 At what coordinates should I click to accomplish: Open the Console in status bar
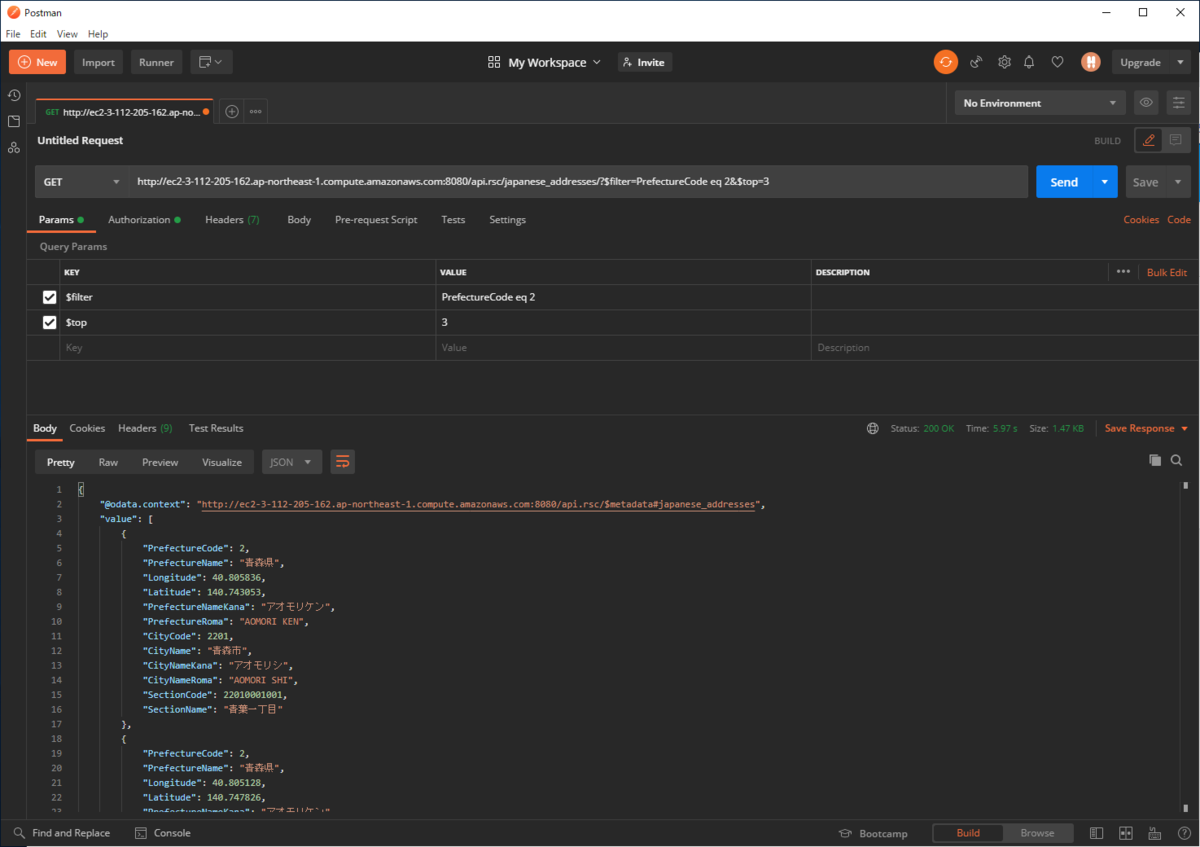[x=164, y=833]
